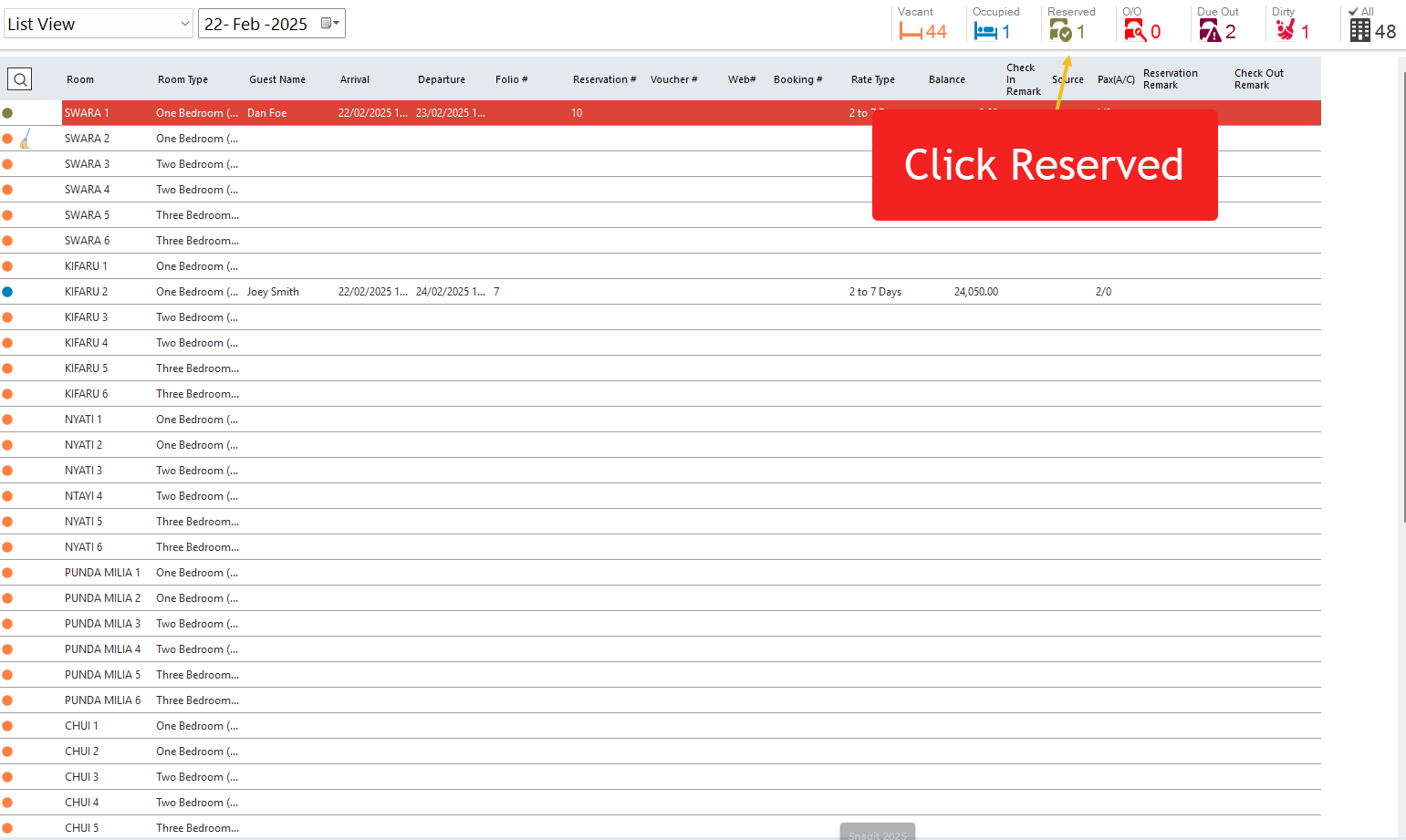Sort by Guest Name column header
Viewport: 1406px width, 840px height.
click(x=277, y=79)
